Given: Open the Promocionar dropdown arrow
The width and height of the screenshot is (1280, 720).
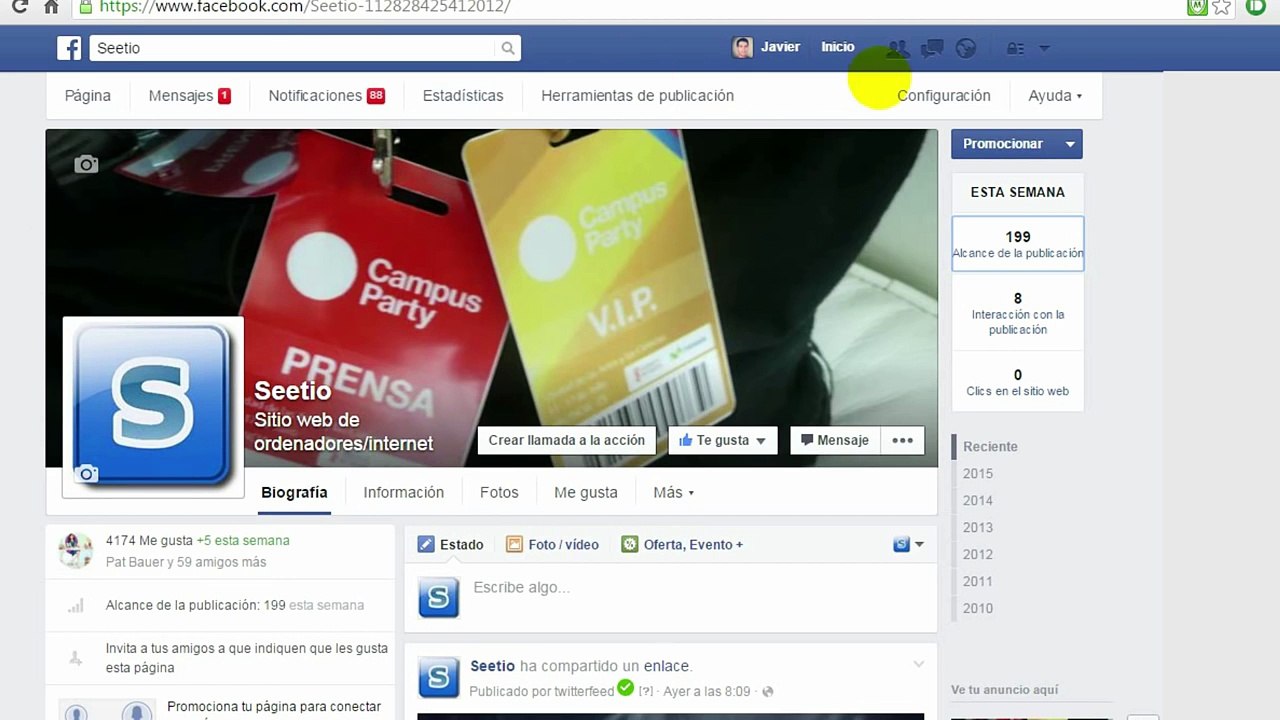Looking at the screenshot, I should coord(1069,144).
